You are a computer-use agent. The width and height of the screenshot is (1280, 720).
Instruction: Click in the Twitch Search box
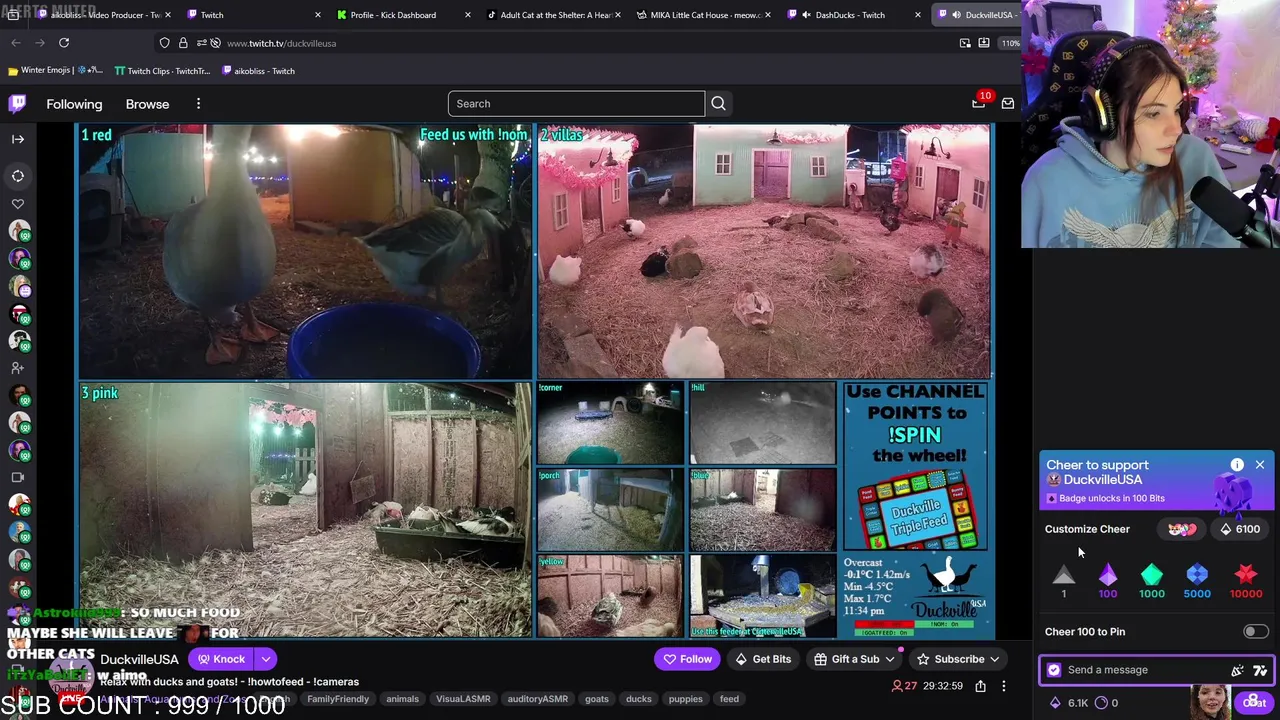[x=576, y=104]
